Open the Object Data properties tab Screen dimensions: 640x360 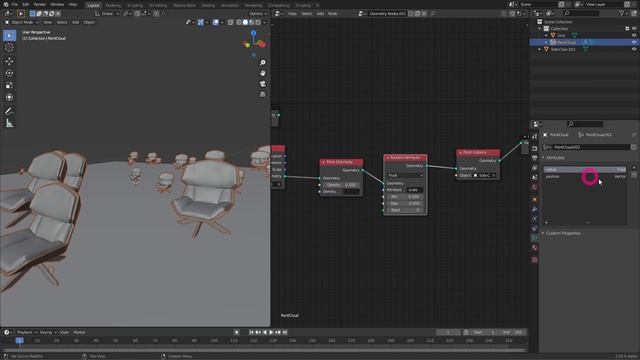point(535,238)
